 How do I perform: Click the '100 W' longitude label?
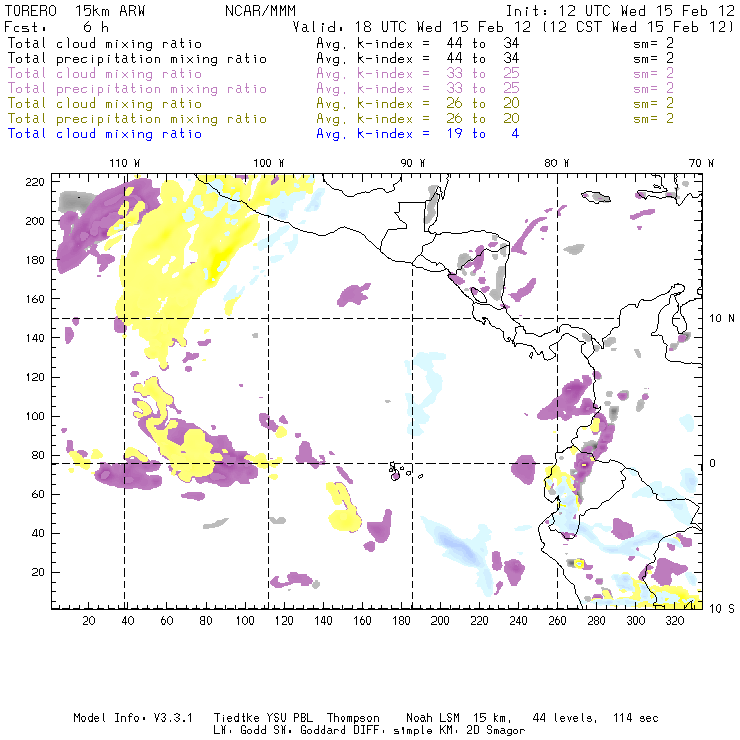[269, 163]
